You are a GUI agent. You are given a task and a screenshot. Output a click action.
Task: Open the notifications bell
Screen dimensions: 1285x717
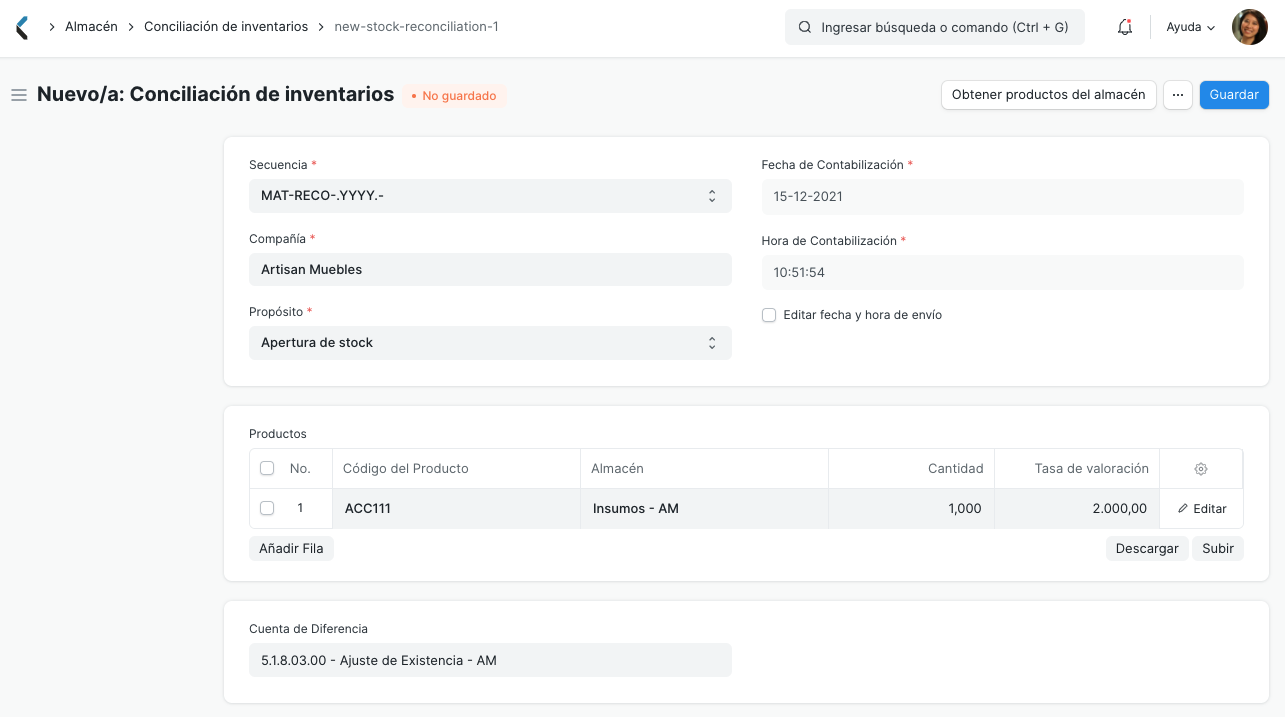pyautogui.click(x=1125, y=28)
